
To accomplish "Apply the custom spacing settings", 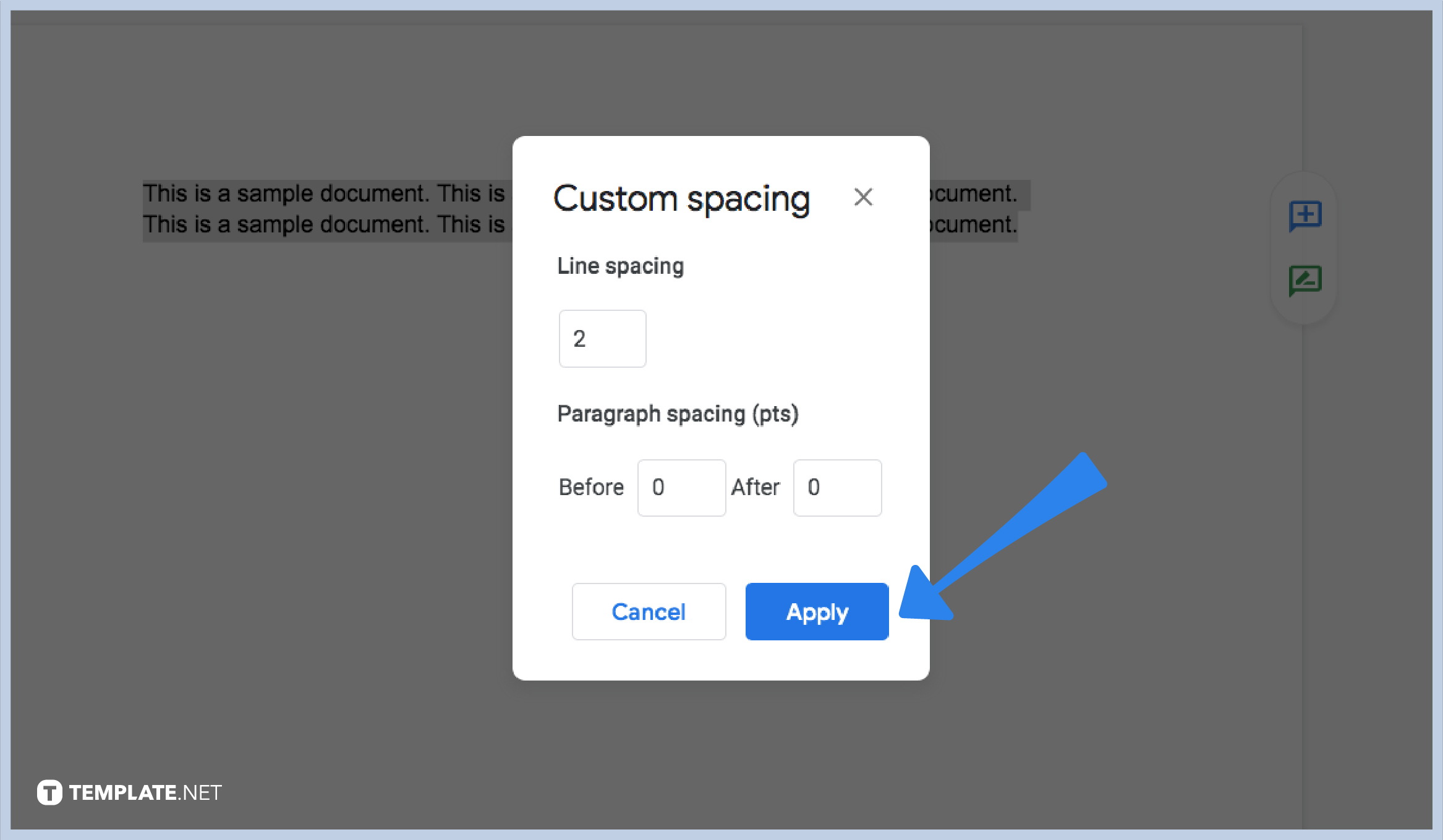I will [816, 611].
